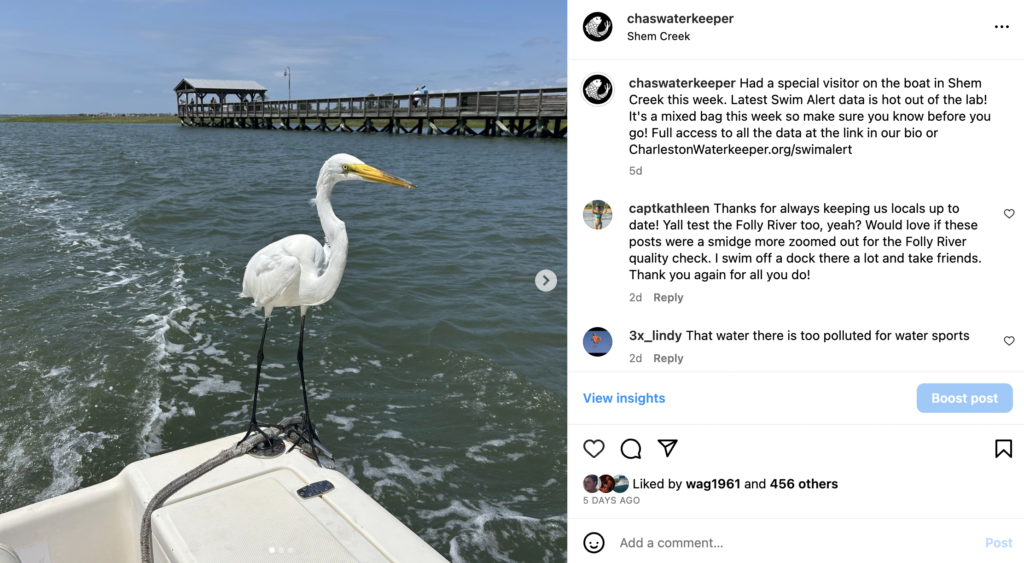Share the post using the paper plane icon
Image resolution: width=1024 pixels, height=563 pixels.
pos(667,448)
